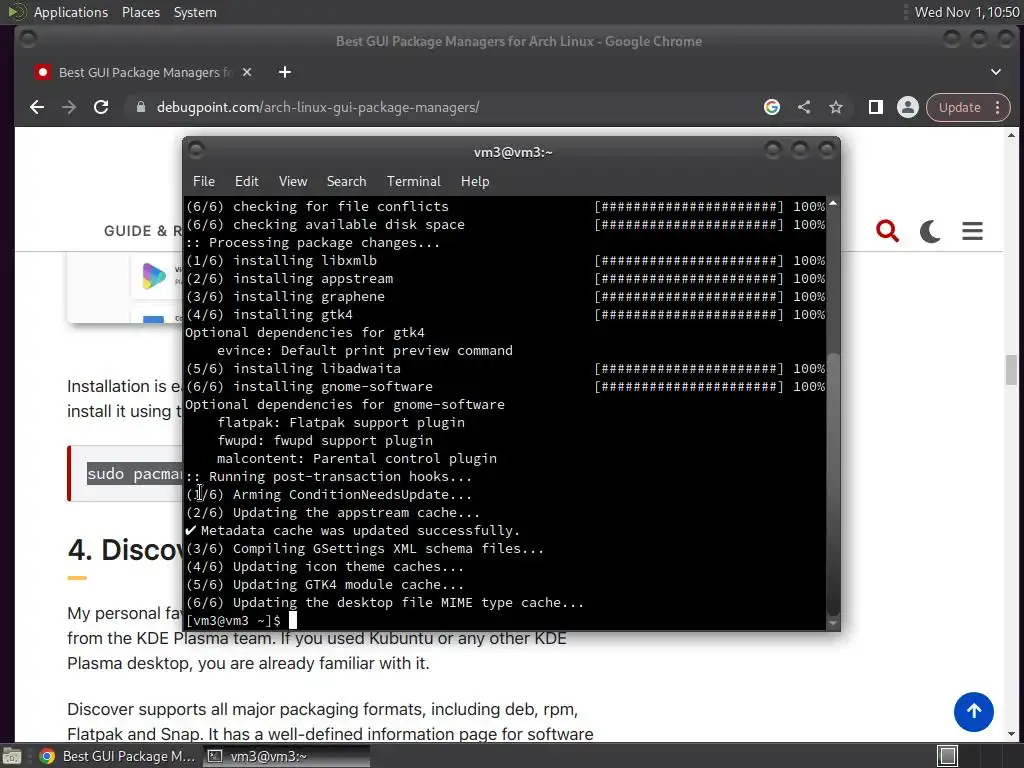Switch to vm3@vm3 terminal in taskbar
The height and width of the screenshot is (768, 1024).
coord(287,756)
